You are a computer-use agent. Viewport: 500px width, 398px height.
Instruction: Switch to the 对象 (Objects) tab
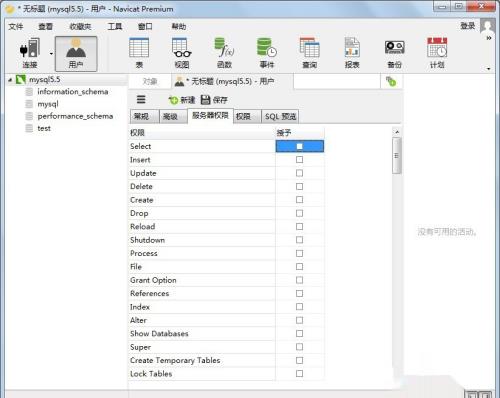(x=150, y=81)
